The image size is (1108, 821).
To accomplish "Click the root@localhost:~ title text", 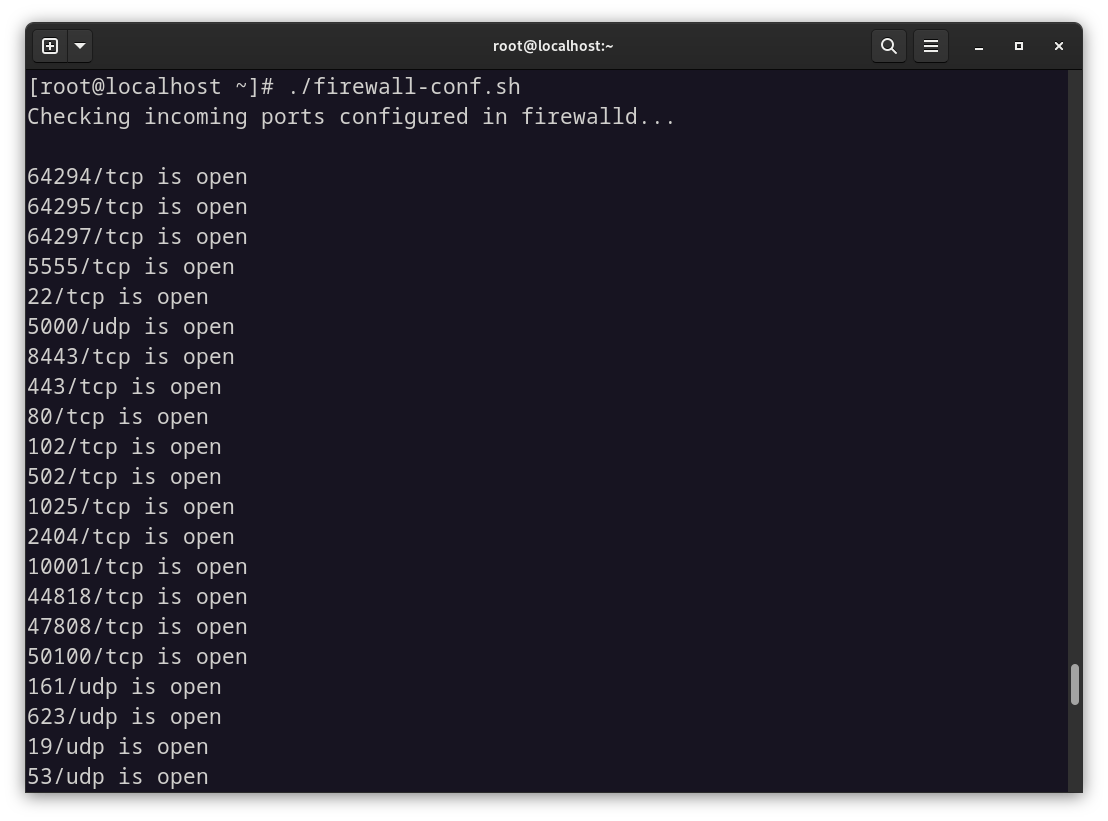I will 553,45.
